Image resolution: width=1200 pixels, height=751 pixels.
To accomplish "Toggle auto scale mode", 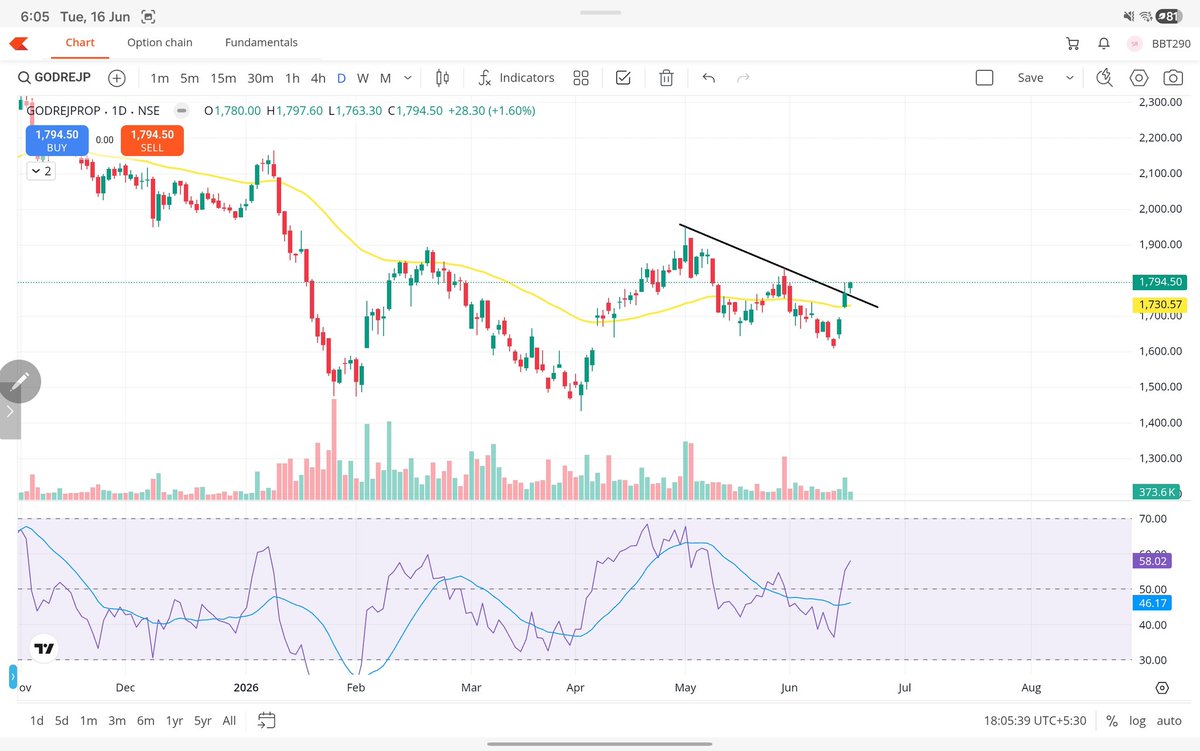I will (1169, 720).
